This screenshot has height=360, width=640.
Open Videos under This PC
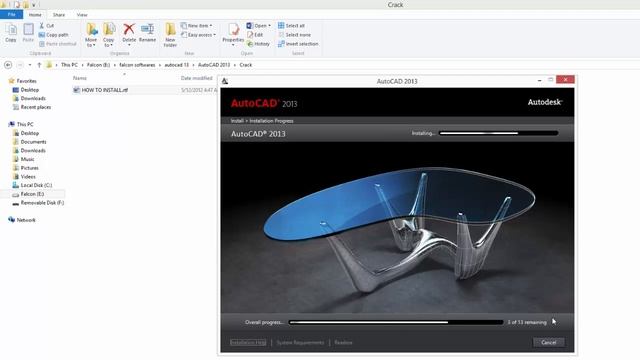pos(24,176)
